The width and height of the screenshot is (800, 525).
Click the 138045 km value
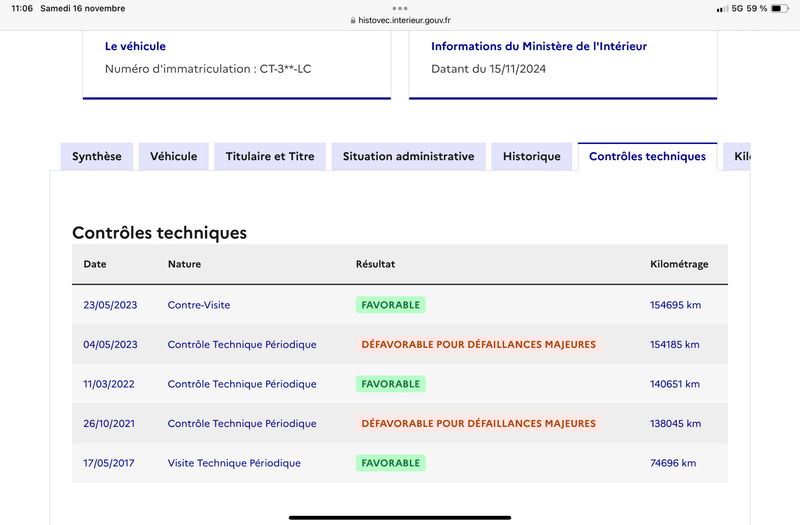676,423
